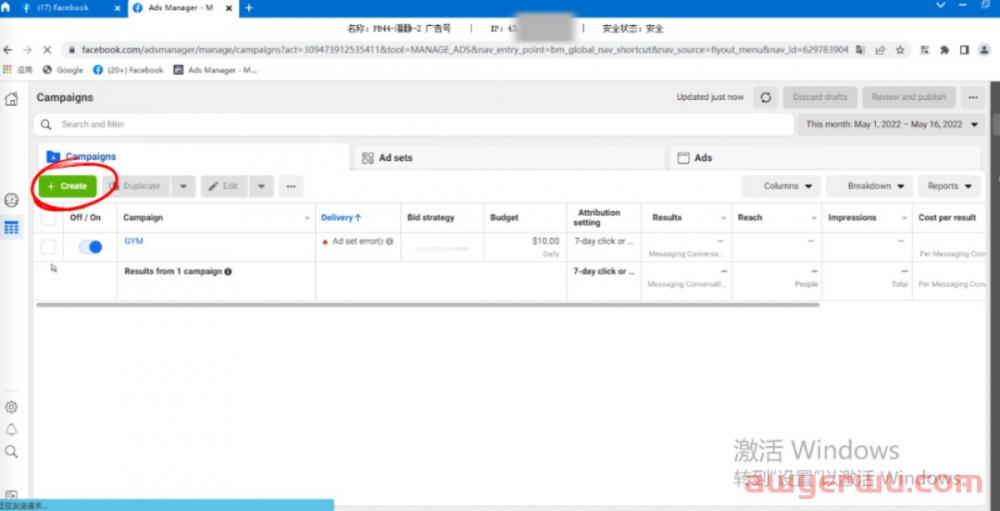Screen dimensions: 1000x511
Task: Click the Search and filter field
Action: click(413, 124)
